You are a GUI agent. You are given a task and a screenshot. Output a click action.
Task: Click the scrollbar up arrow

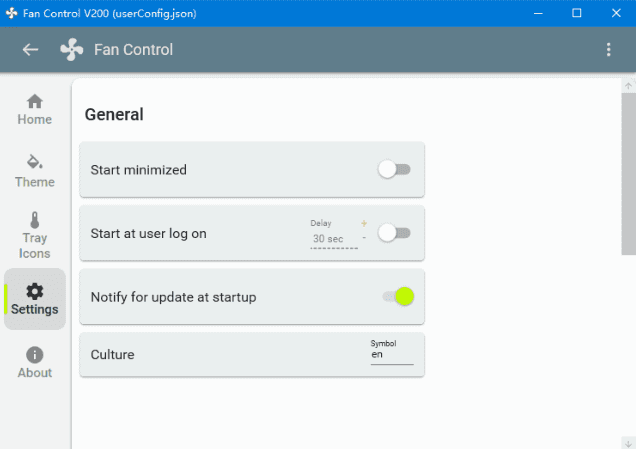[628, 87]
